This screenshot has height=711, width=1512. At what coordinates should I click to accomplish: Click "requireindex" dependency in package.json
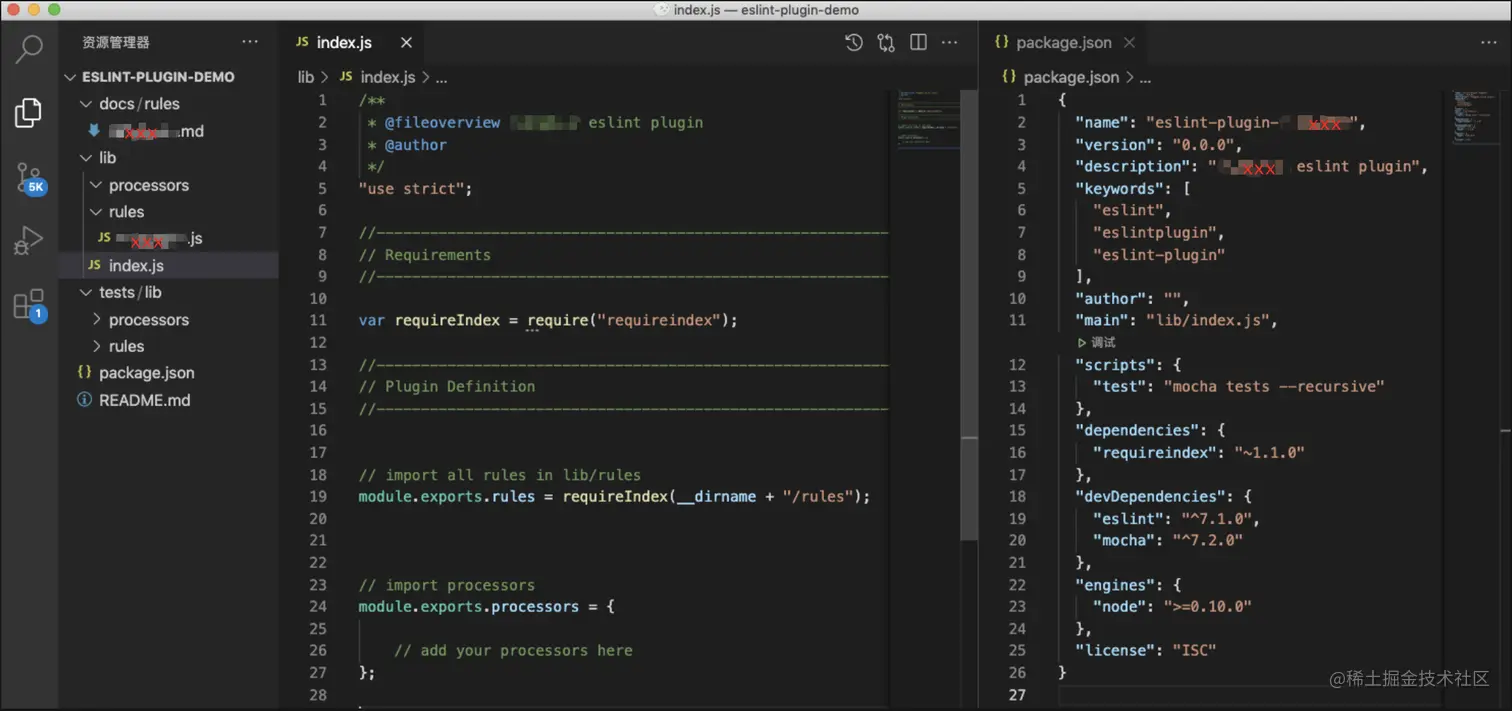(x=1155, y=452)
